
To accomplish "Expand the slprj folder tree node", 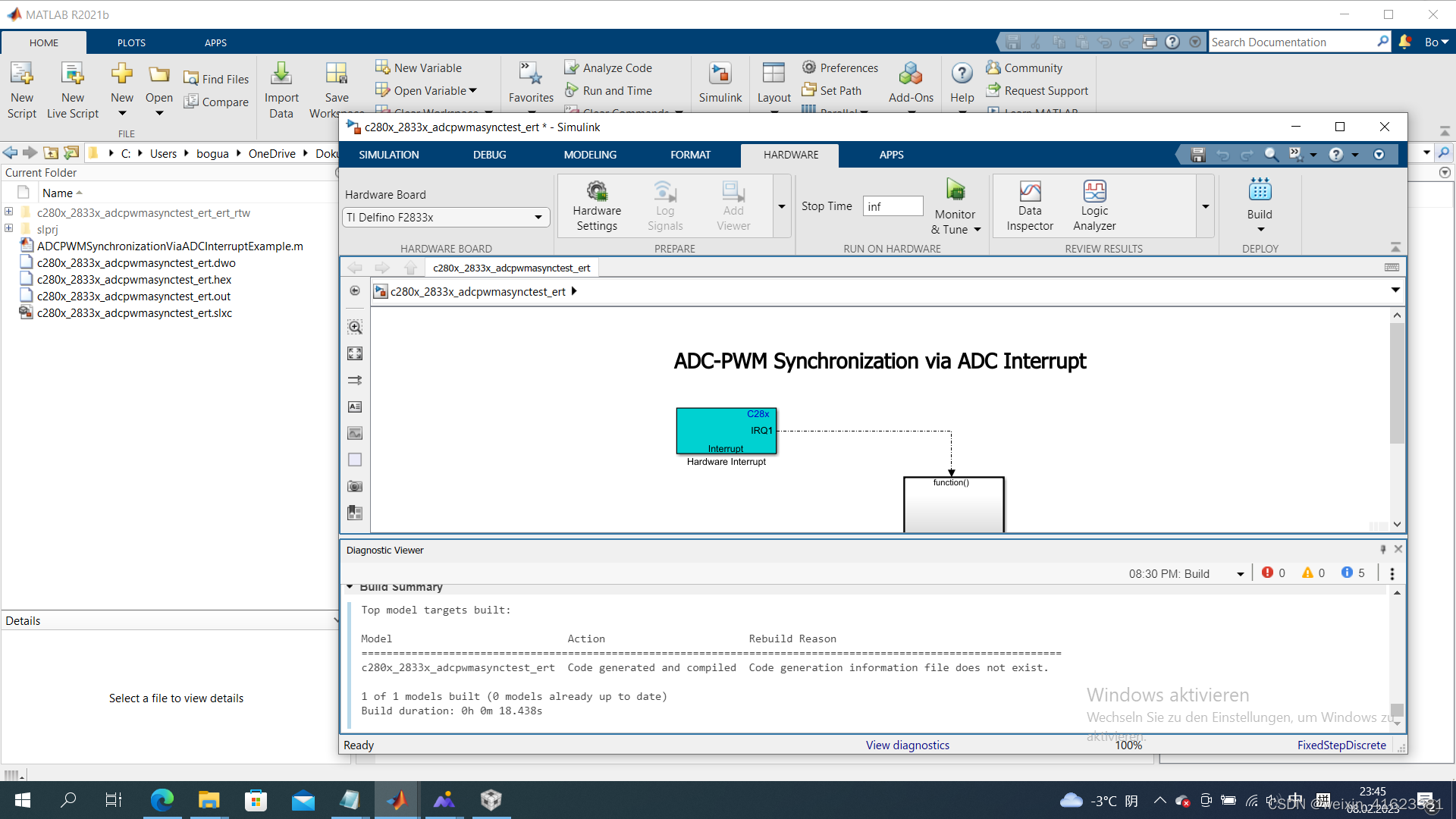I will [x=9, y=228].
